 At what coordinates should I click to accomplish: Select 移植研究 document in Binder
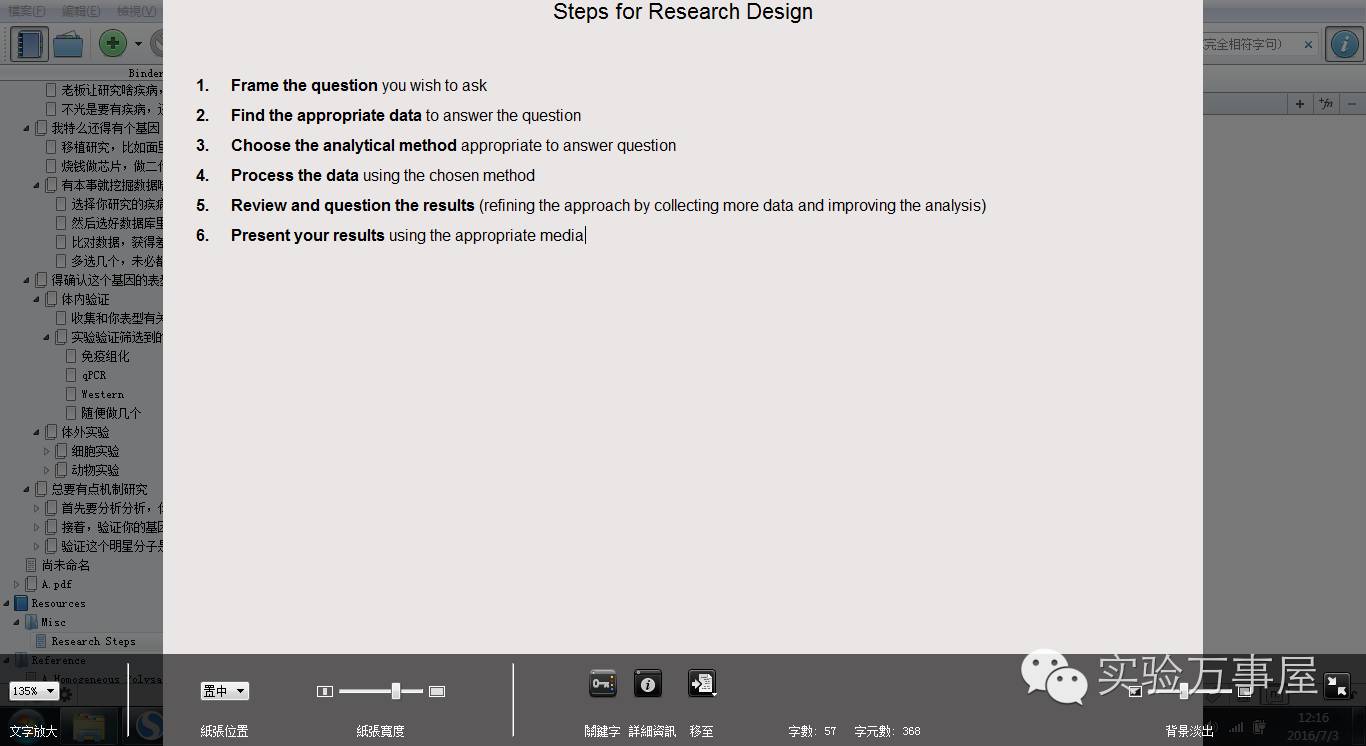112,147
